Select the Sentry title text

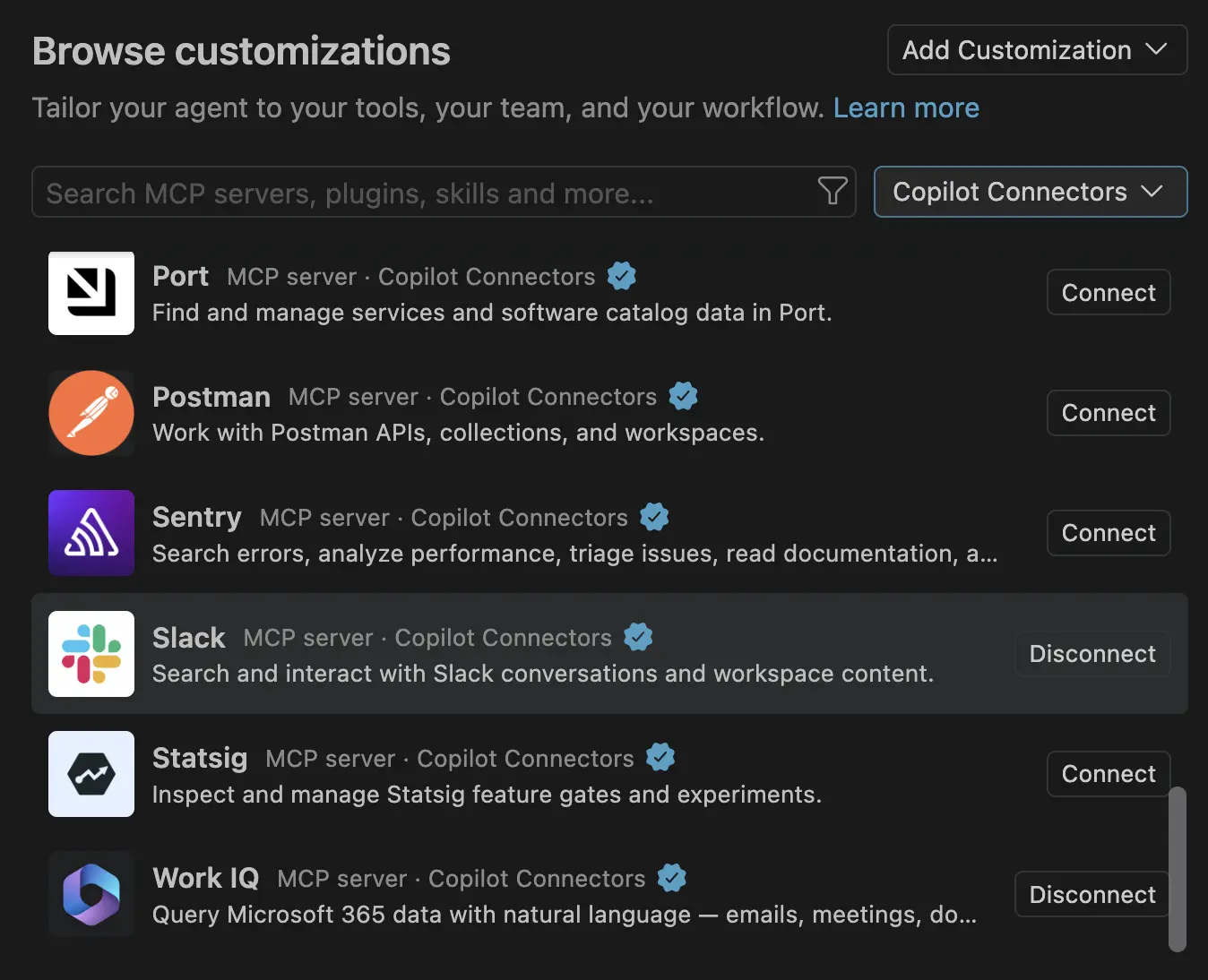coord(197,518)
